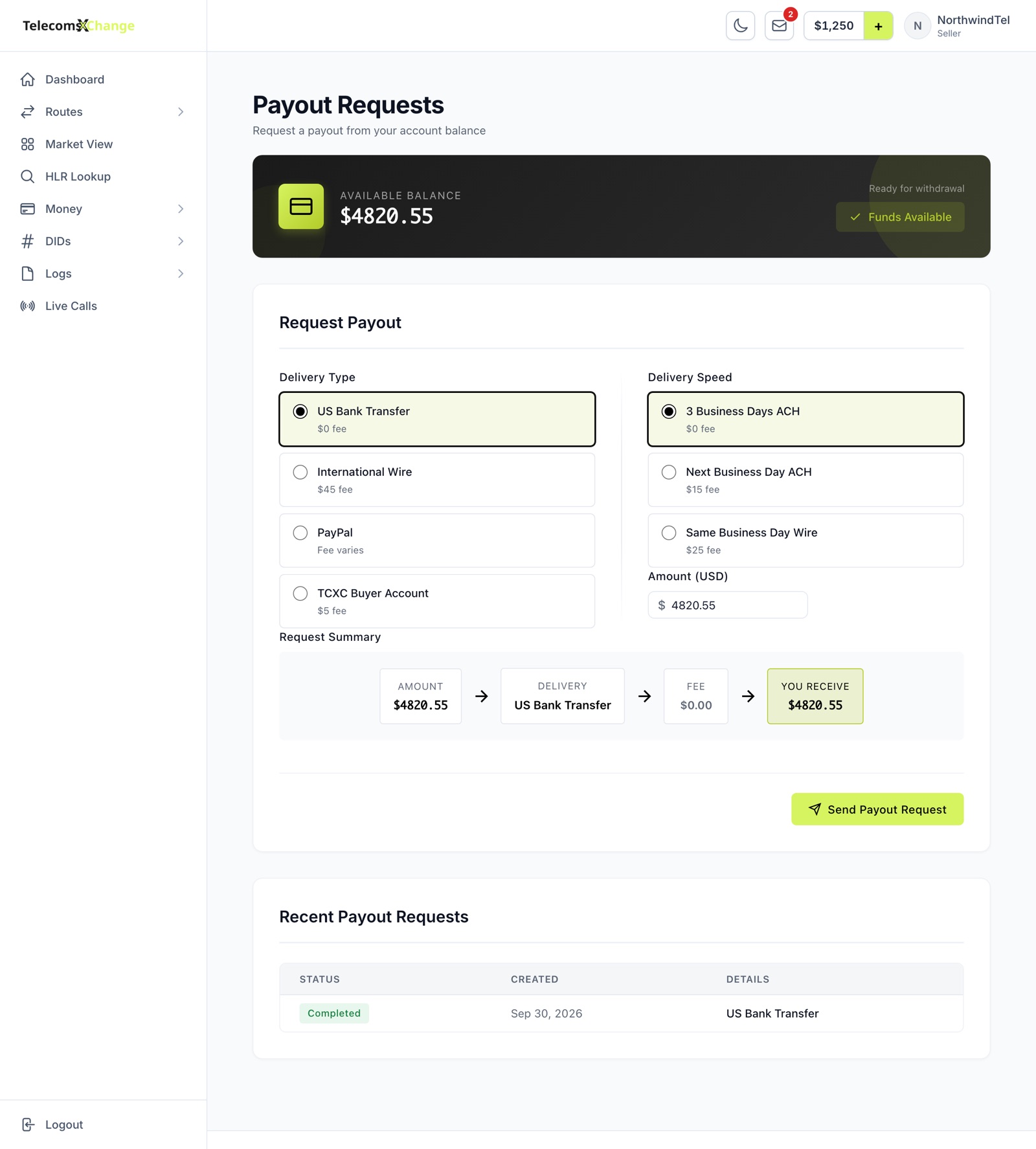Screen dimensions: 1036x1149
Task: Click the Market View grid icon
Action: [x=27, y=144]
